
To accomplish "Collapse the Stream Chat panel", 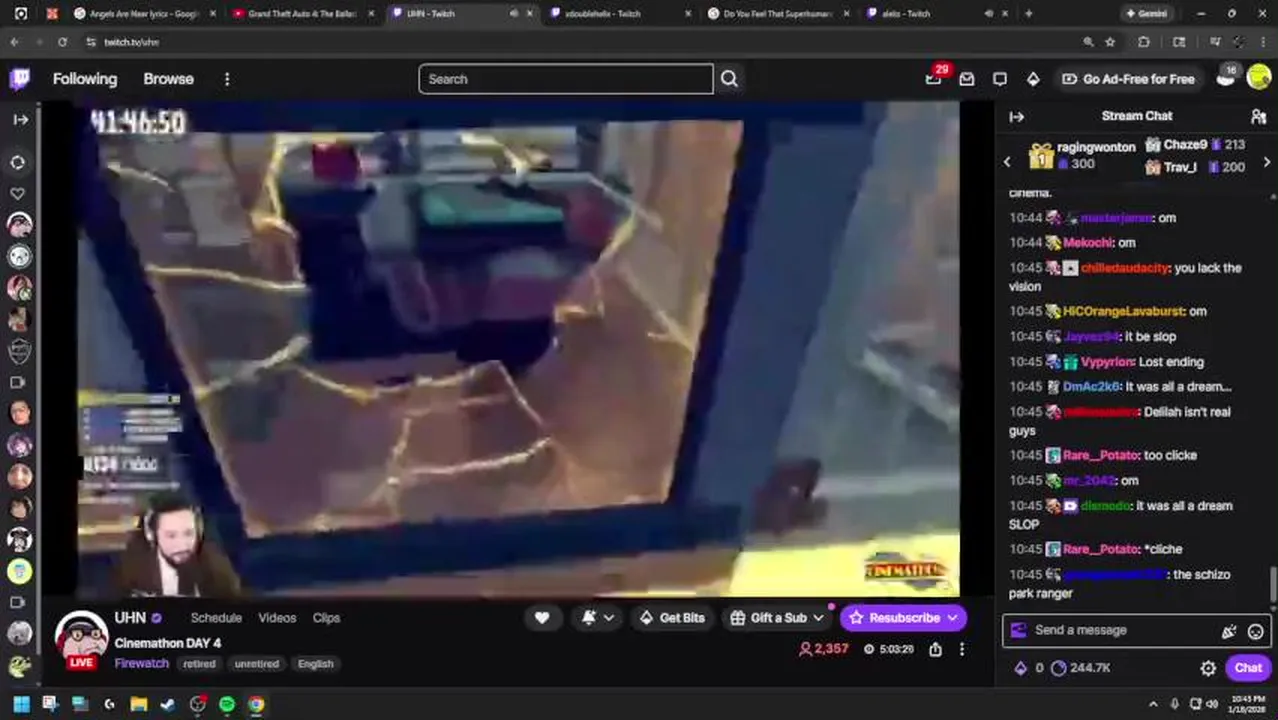I will coord(1017,116).
